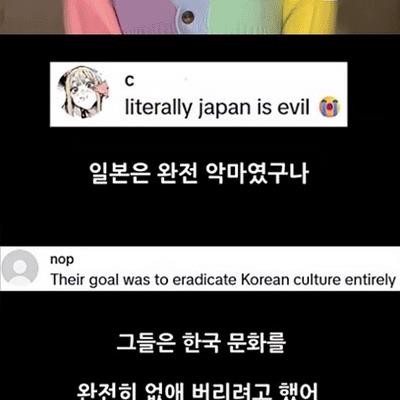
Task: Click the purple stripe of the cardigan
Action: tap(147, 17)
